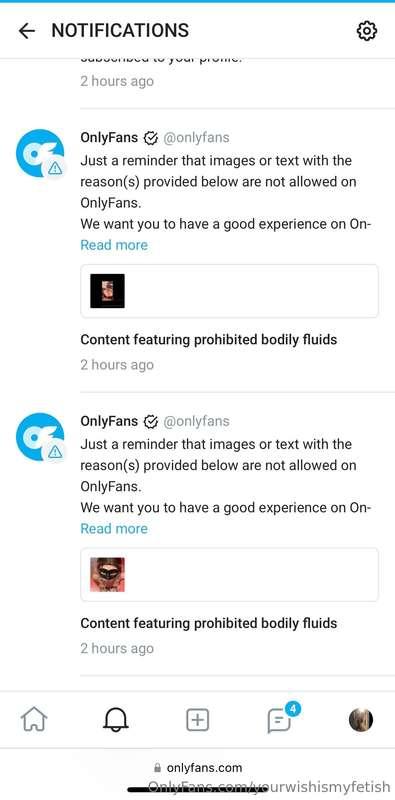Image resolution: width=395 pixels, height=800 pixels.
Task: Select the bell Notifications tab
Action: tap(116, 720)
